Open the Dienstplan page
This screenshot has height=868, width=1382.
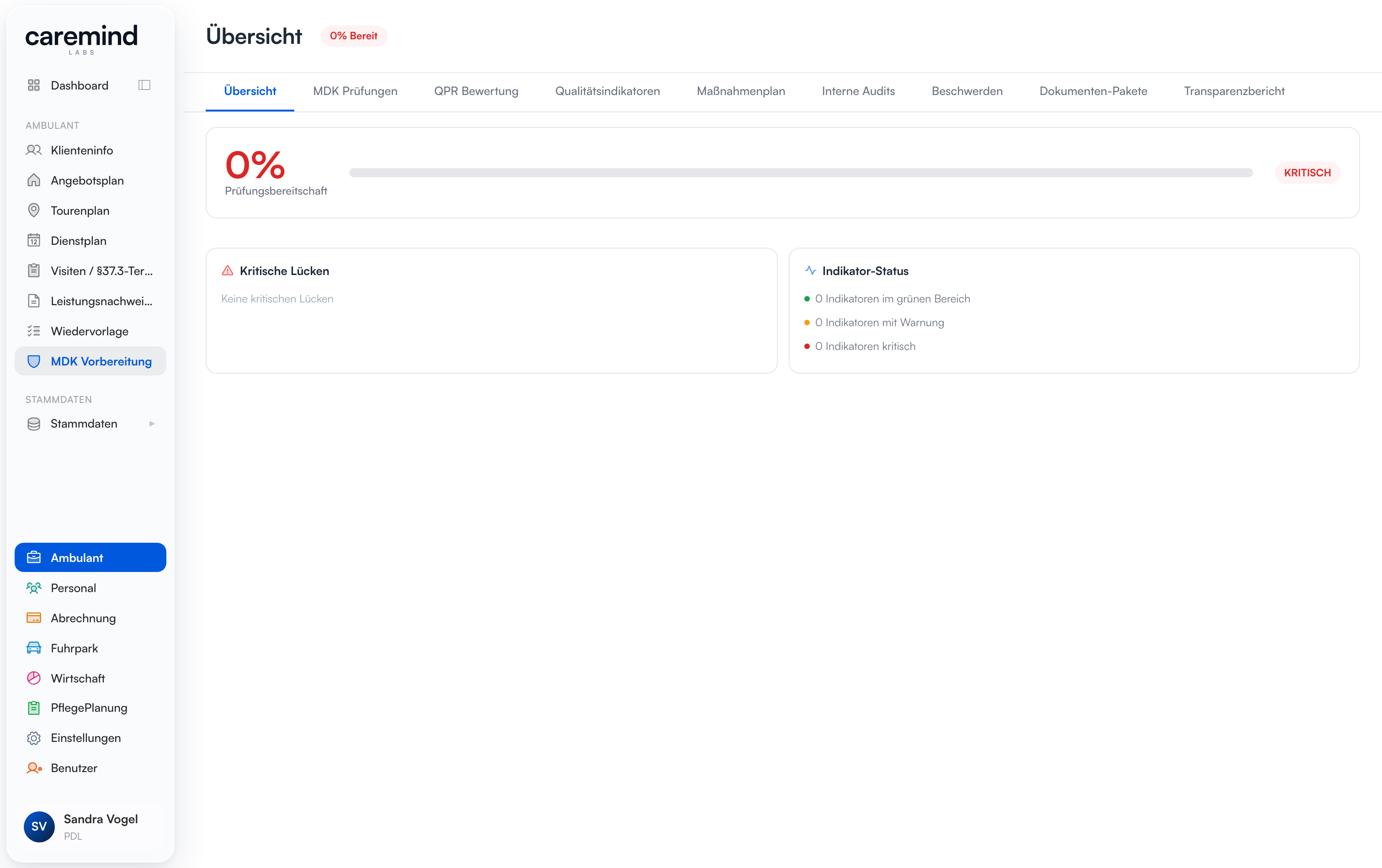tap(90, 240)
